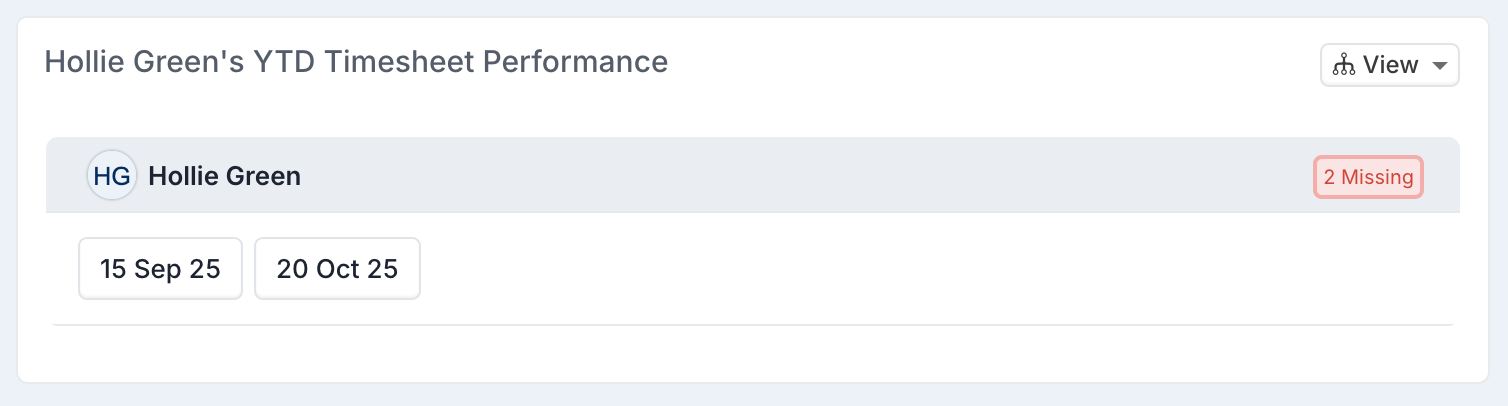This screenshot has width=1508, height=406.
Task: Click the HG avatar circle
Action: (111, 177)
